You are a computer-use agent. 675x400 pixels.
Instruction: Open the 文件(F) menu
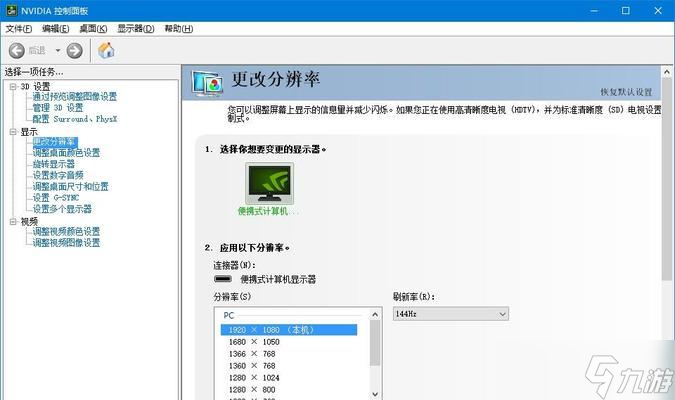click(19, 29)
